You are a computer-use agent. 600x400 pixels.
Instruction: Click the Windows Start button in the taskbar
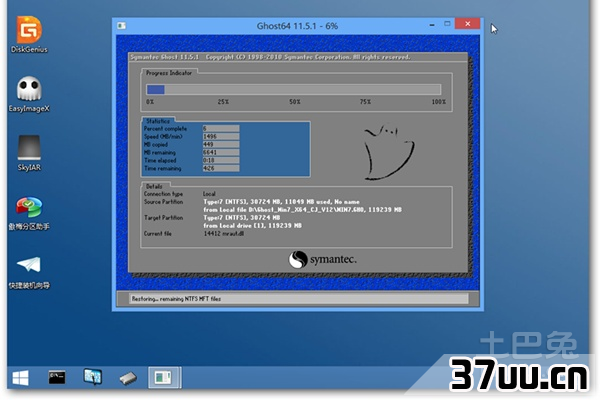20,378
